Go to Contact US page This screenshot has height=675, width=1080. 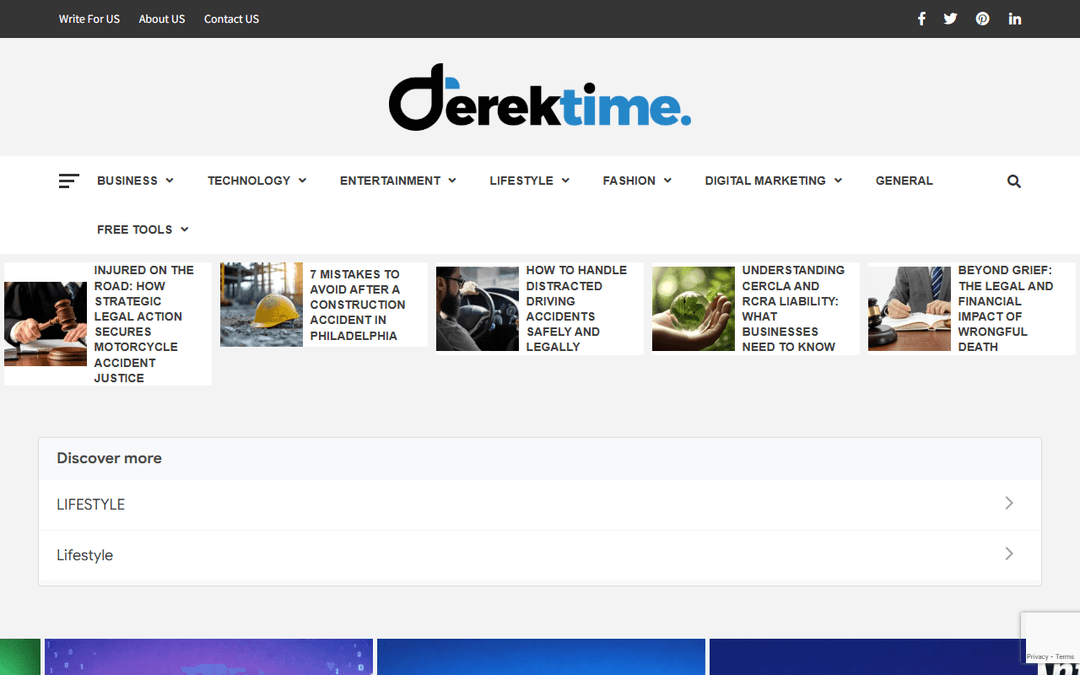(x=231, y=19)
